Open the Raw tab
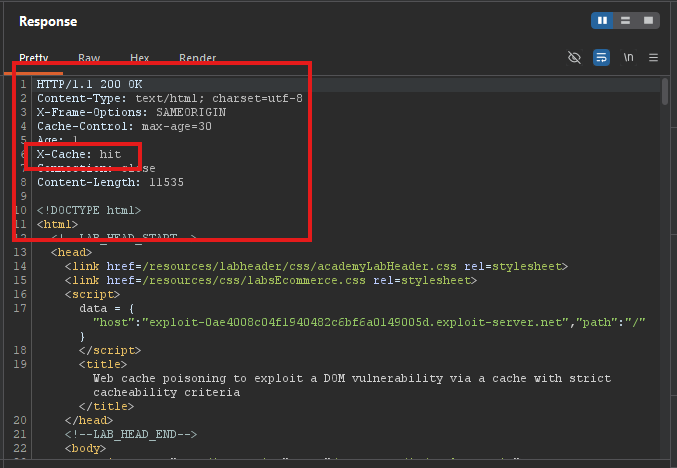Image resolution: width=677 pixels, height=468 pixels. tap(89, 57)
